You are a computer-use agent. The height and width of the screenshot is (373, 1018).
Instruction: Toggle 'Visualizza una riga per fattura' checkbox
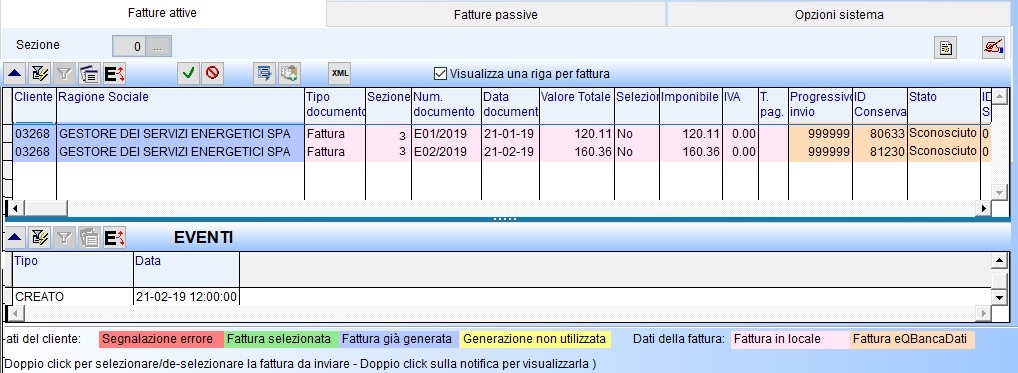pos(441,74)
